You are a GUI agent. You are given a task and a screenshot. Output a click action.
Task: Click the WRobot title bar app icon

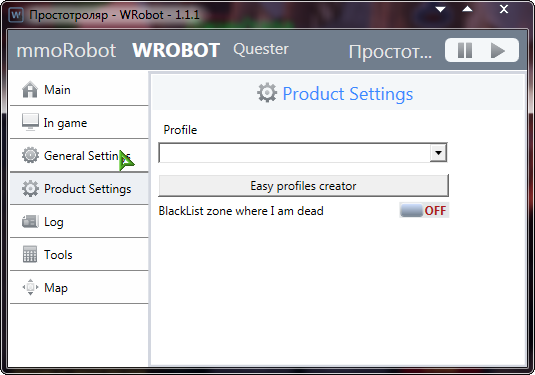pyautogui.click(x=16, y=15)
